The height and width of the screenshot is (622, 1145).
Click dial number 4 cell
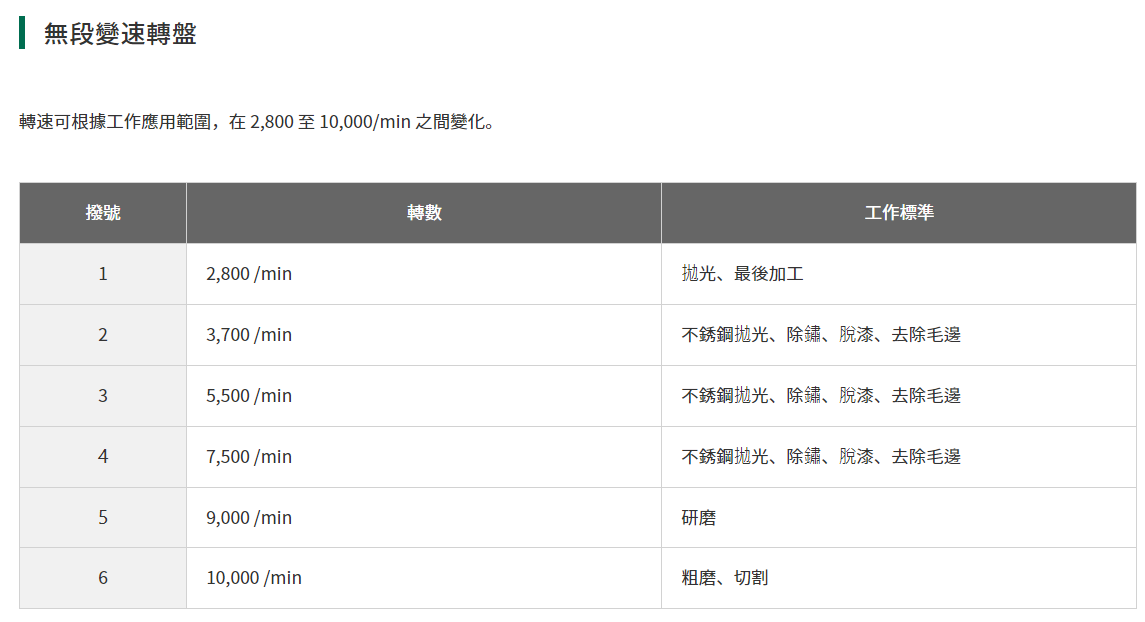coord(103,457)
